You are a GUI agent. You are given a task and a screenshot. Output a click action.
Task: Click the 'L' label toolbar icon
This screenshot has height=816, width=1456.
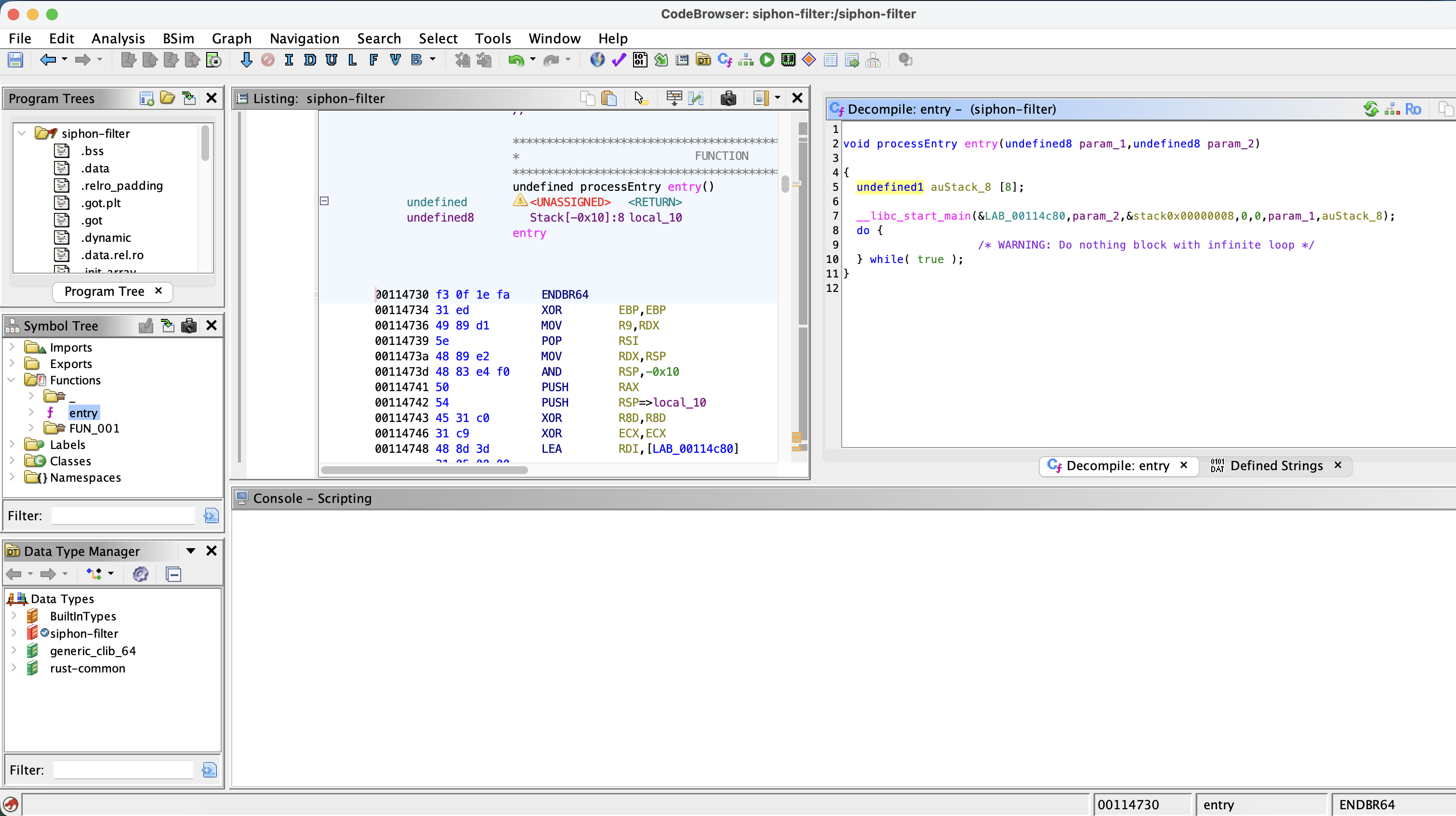coord(352,60)
